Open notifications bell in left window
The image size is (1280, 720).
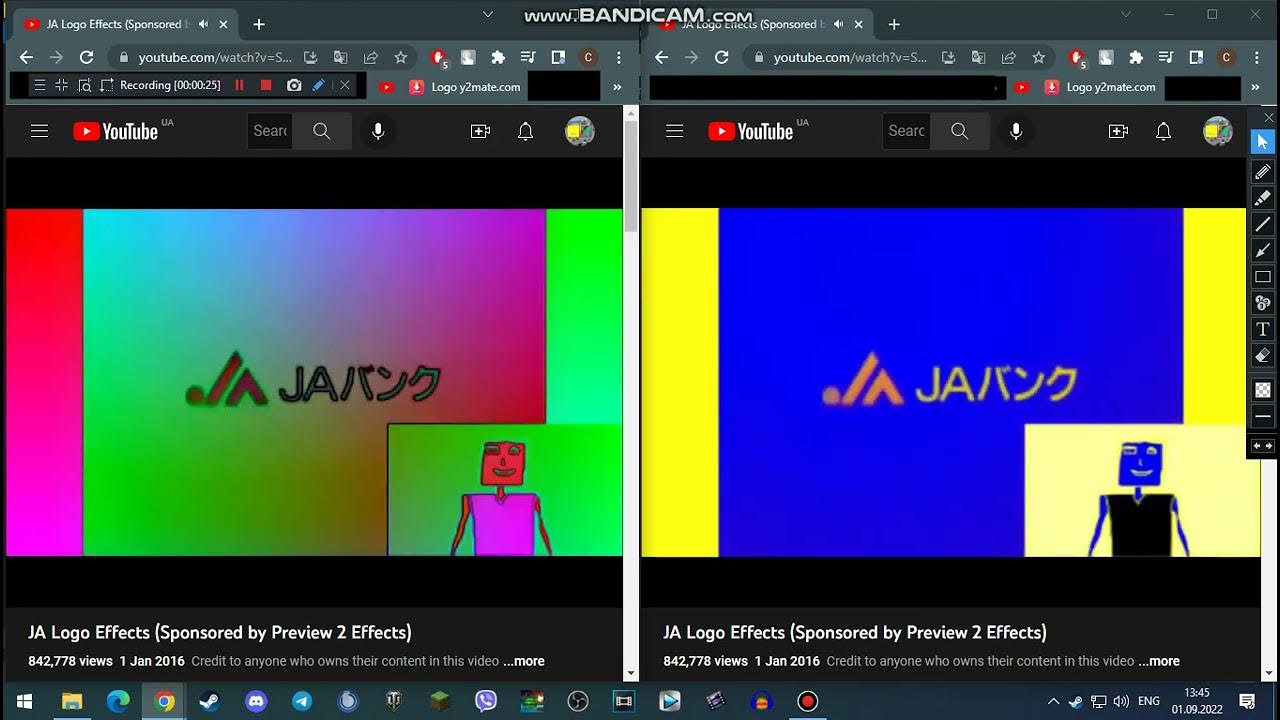[526, 131]
